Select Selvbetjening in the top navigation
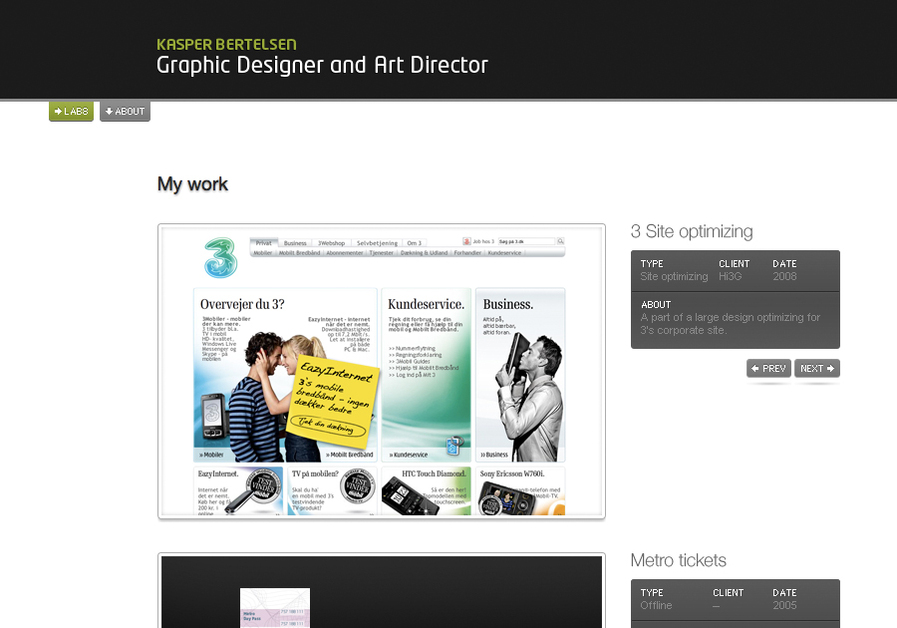This screenshot has width=897, height=628. tap(375, 241)
